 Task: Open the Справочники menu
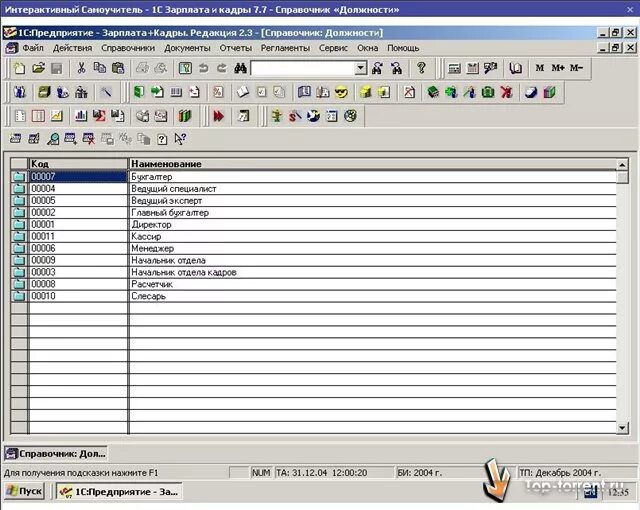(128, 48)
